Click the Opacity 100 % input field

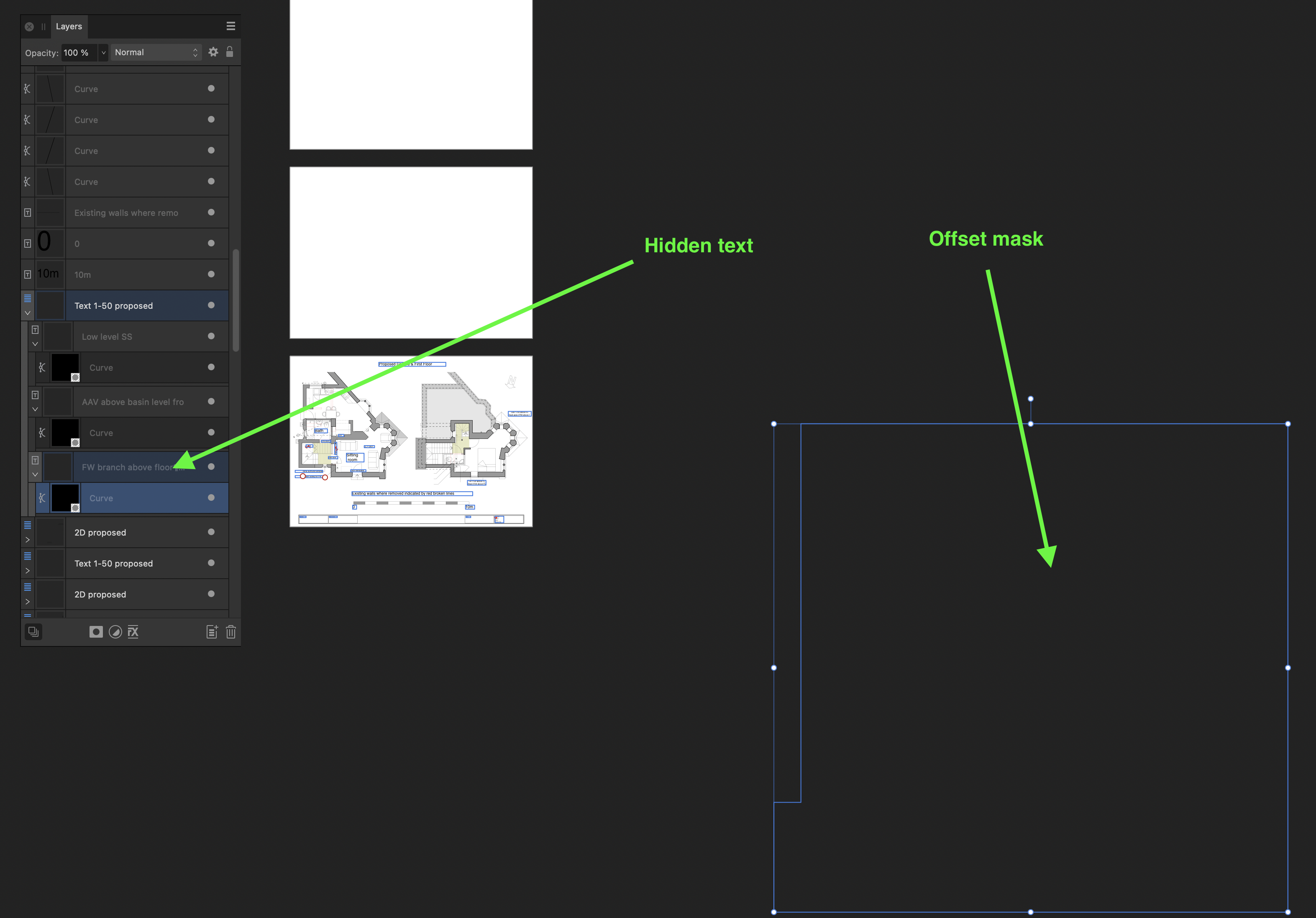[x=79, y=52]
